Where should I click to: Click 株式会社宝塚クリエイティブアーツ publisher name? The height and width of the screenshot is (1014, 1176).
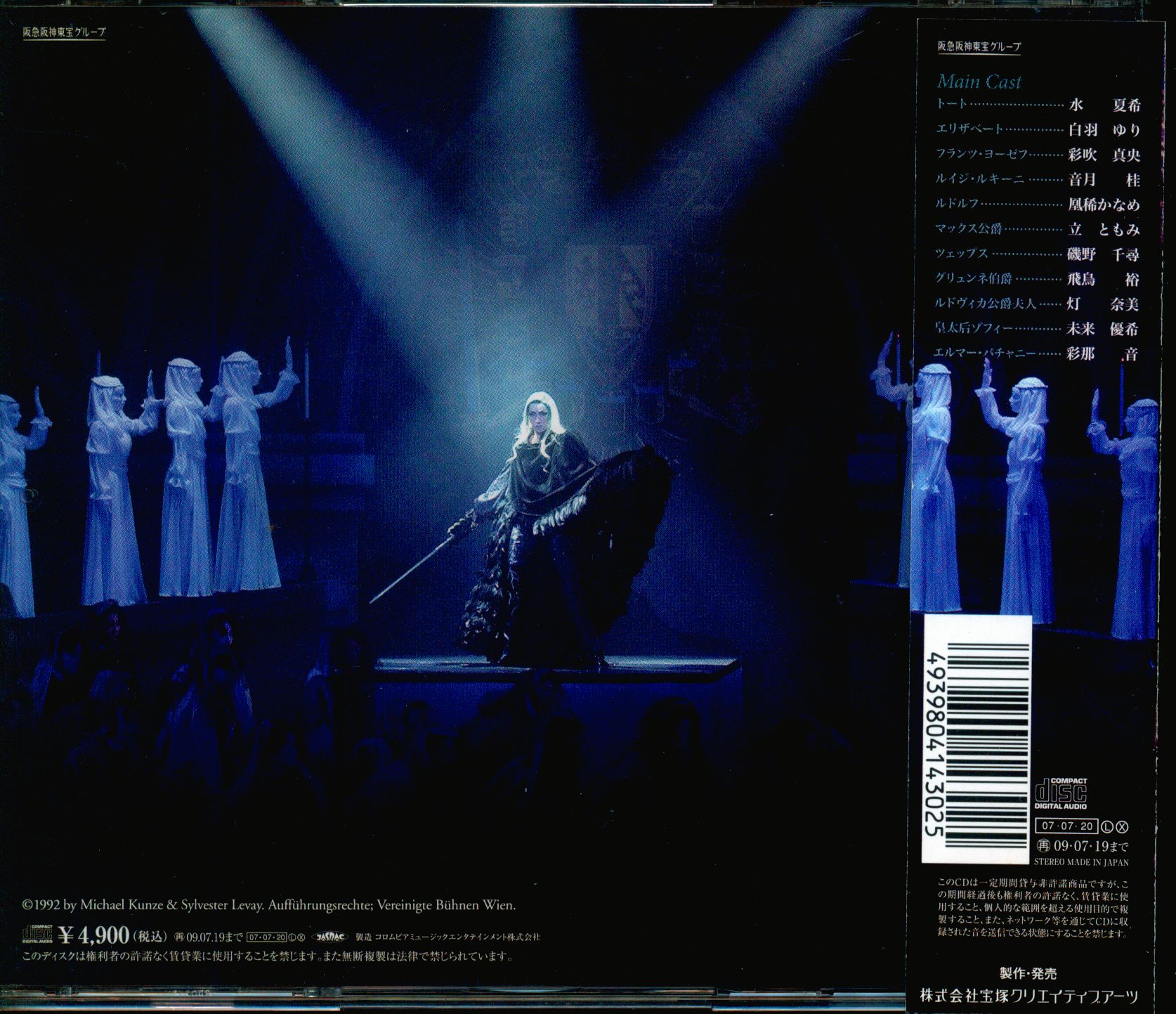click(1028, 996)
